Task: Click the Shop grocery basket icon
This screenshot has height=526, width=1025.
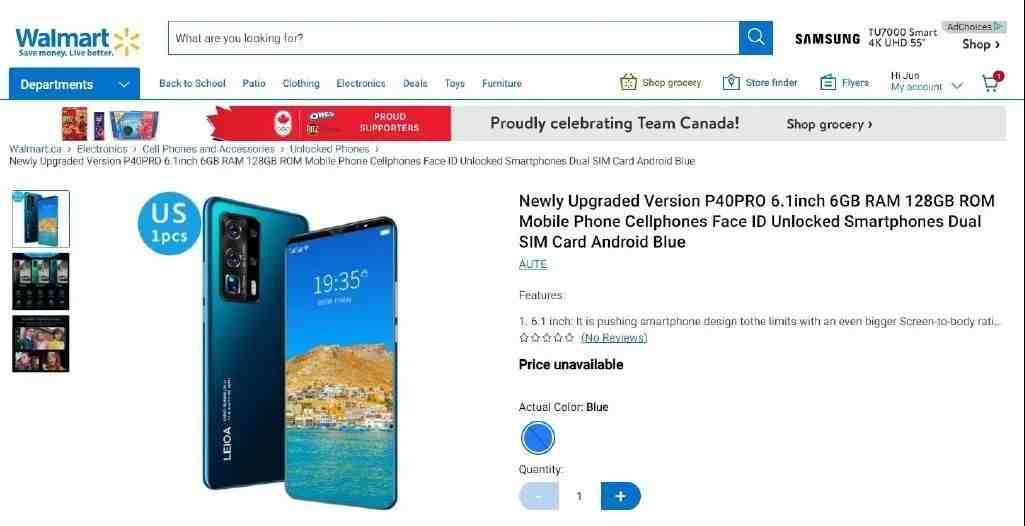Action: pos(628,83)
